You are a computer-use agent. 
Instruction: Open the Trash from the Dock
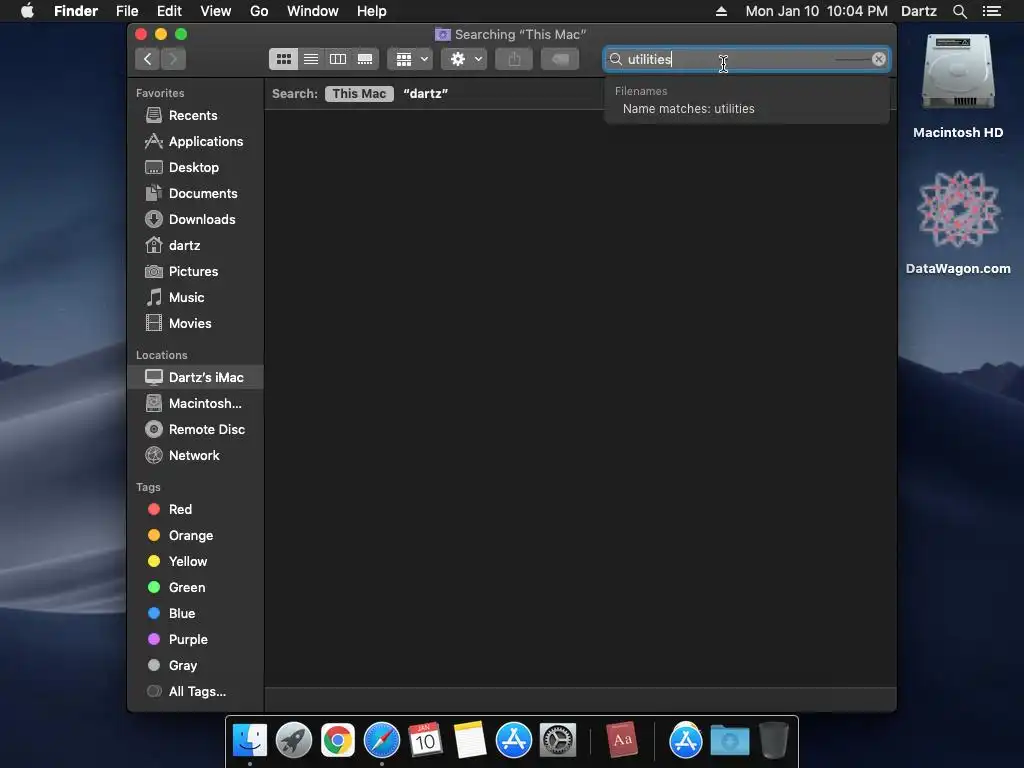click(x=774, y=741)
